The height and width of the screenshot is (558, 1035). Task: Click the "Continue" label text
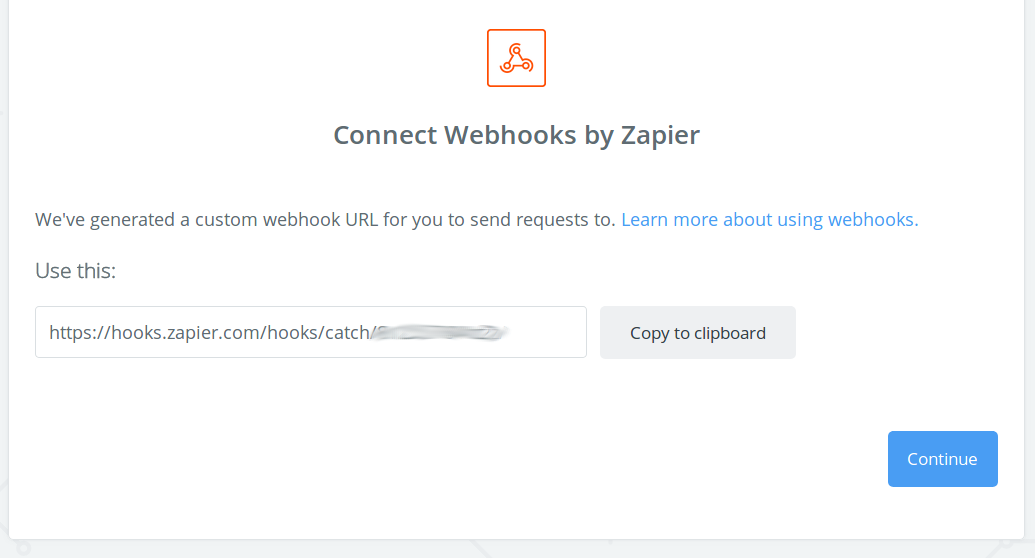[x=942, y=459]
